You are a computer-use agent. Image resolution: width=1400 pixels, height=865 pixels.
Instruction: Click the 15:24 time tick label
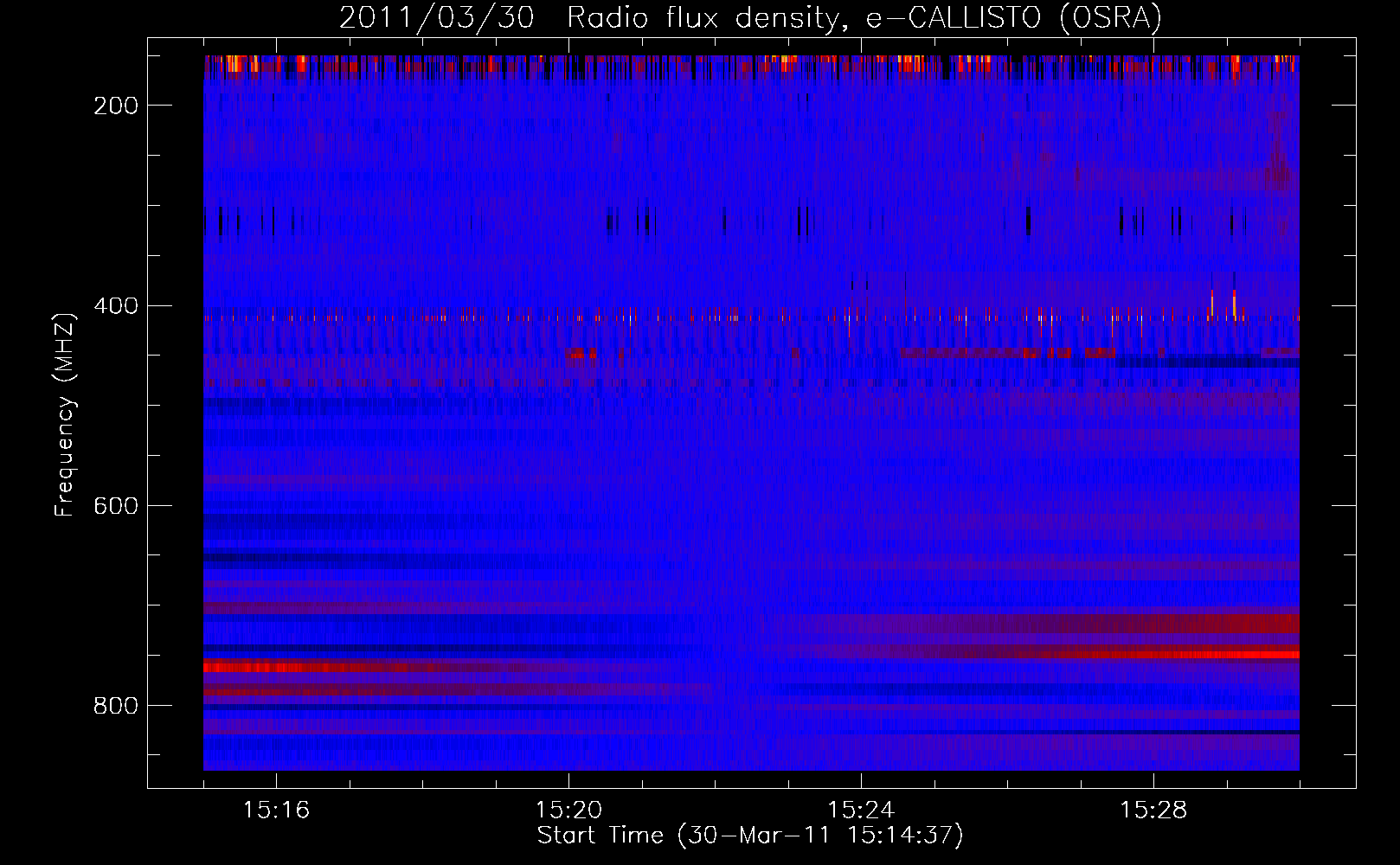pos(861,811)
